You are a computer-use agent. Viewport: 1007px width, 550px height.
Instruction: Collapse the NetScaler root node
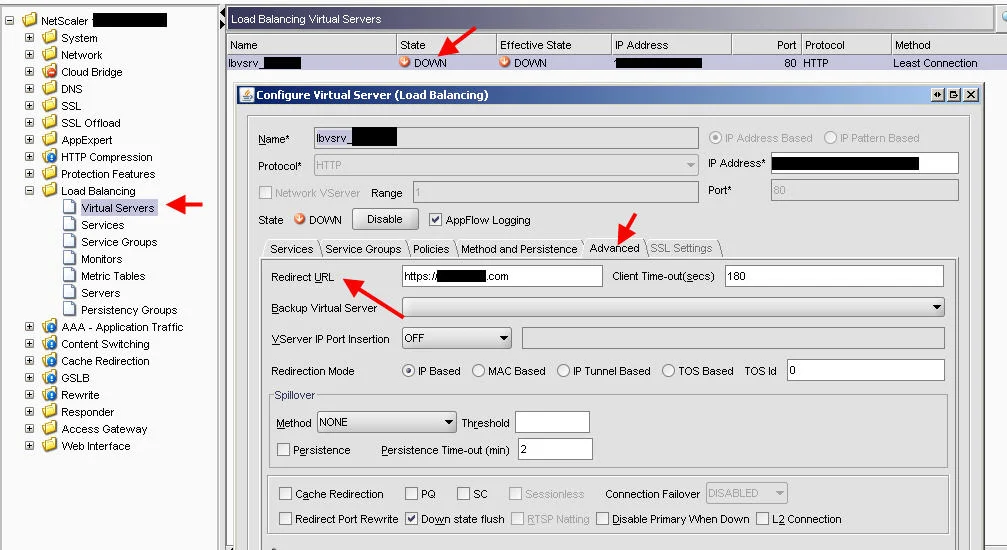[10, 20]
